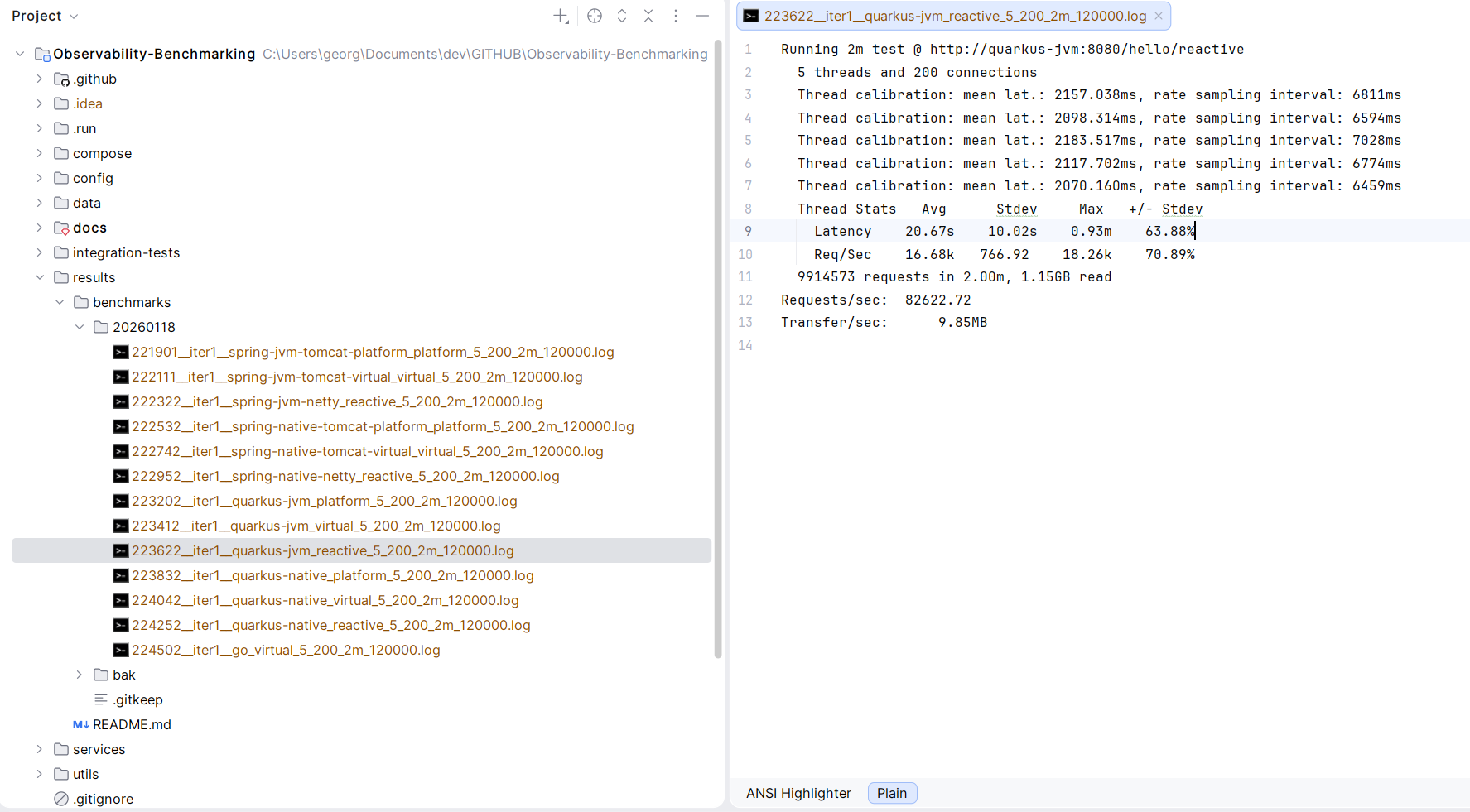This screenshot has width=1470, height=812.
Task: Open the .gitignore file icon
Action: point(60,798)
